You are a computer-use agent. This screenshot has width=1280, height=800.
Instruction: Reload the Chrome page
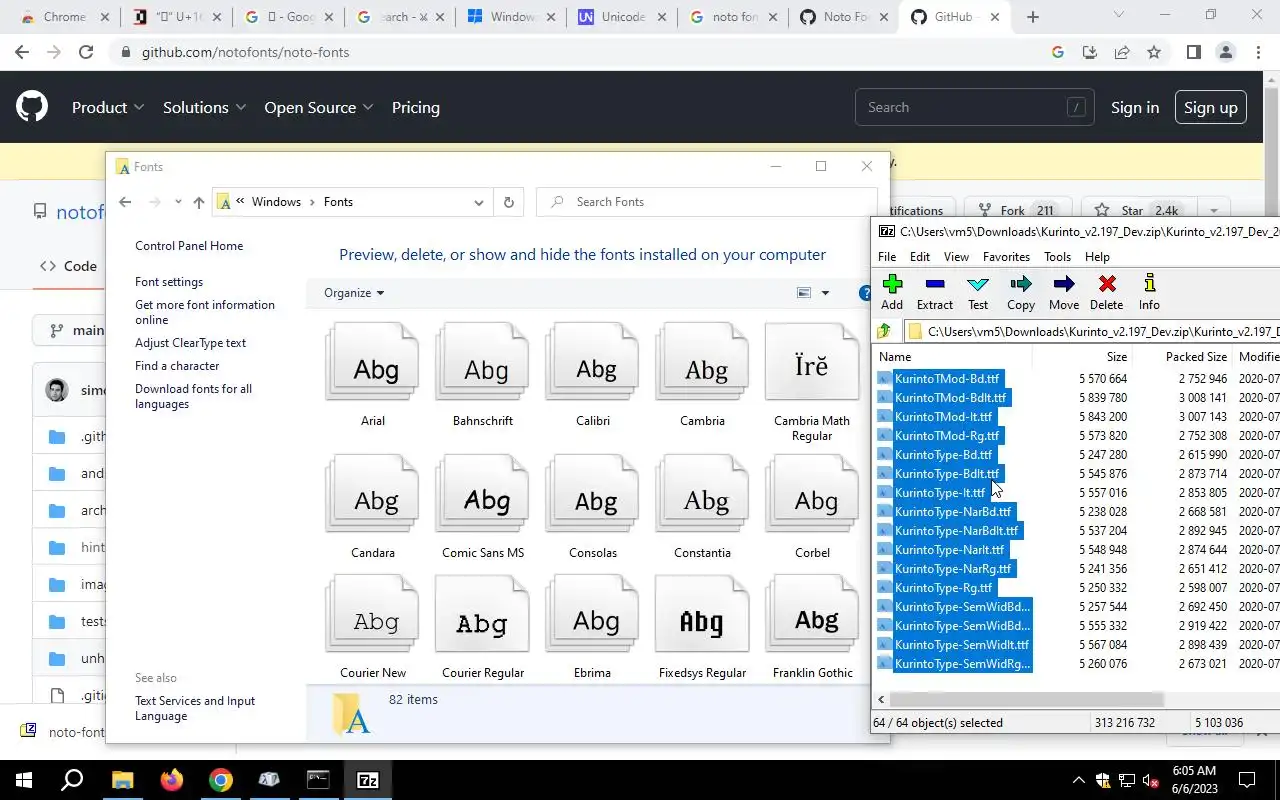pos(86,52)
